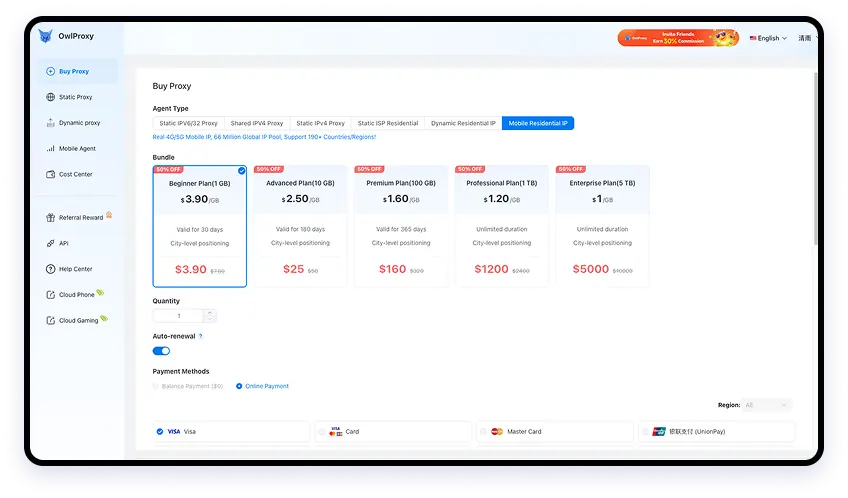Open the English language dropdown
This screenshot has height=498, width=848.
coord(768,38)
